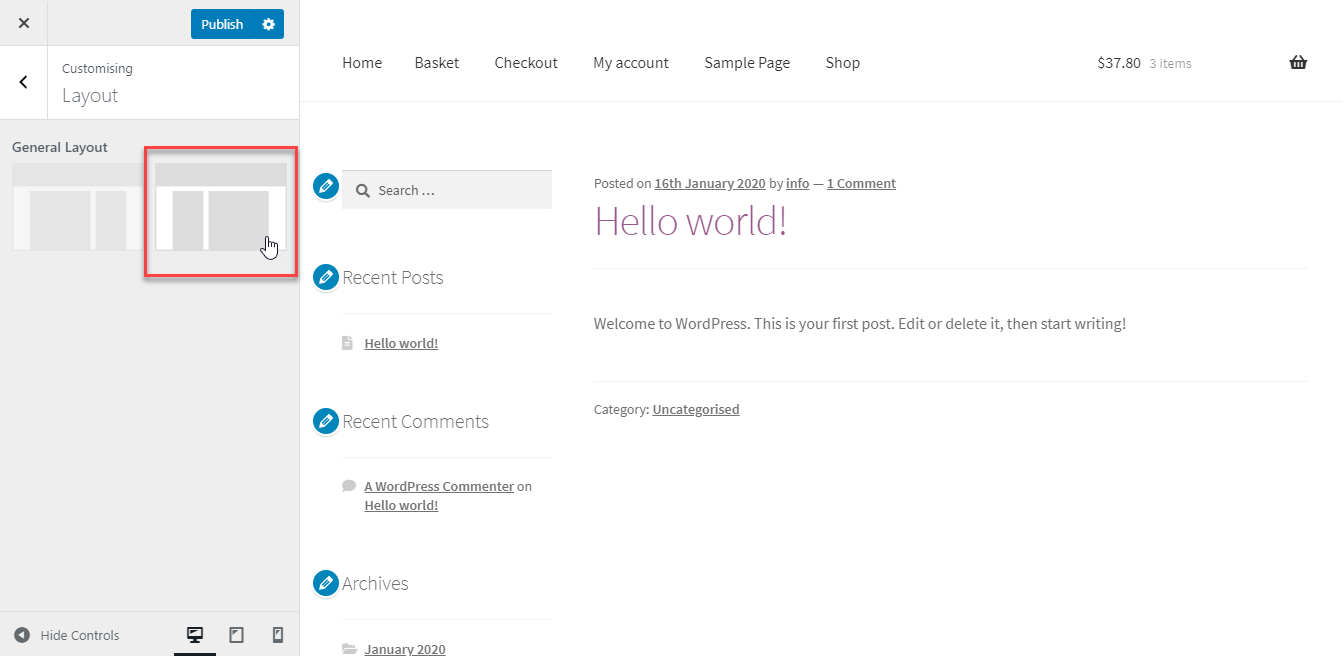
Task: Open the Home menu item
Action: point(362,63)
